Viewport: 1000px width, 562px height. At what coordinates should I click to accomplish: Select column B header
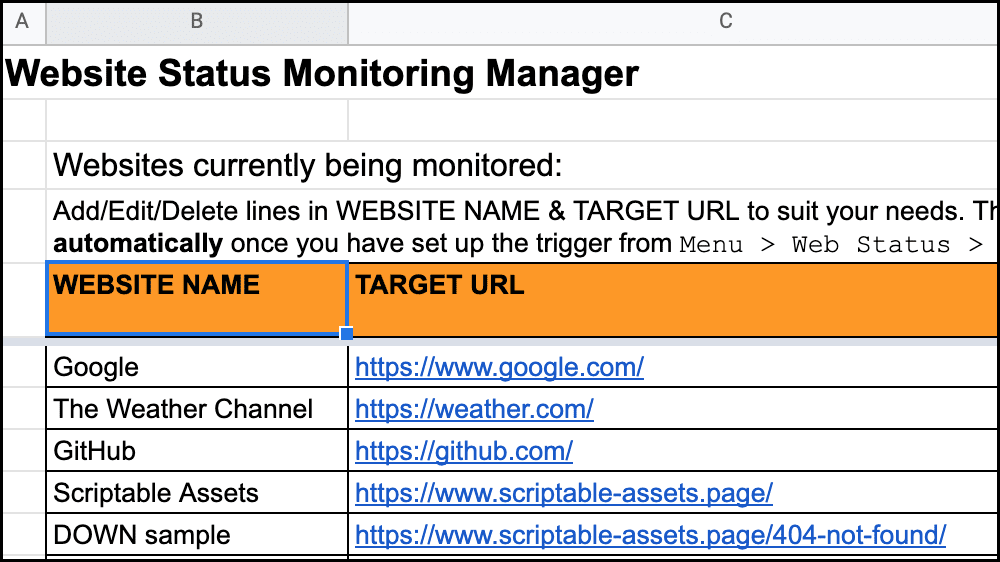197,23
